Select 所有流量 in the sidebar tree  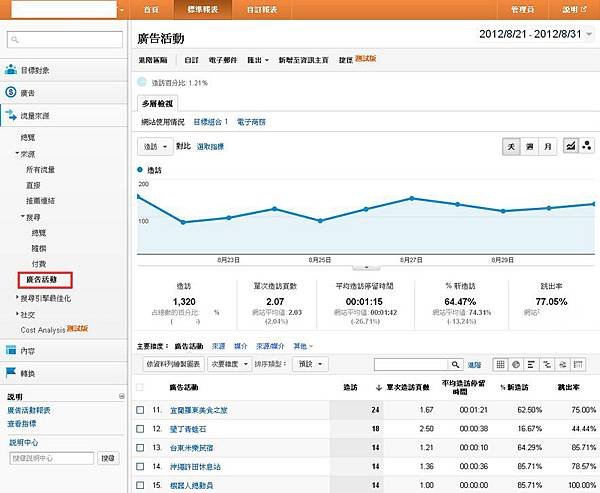(40, 169)
